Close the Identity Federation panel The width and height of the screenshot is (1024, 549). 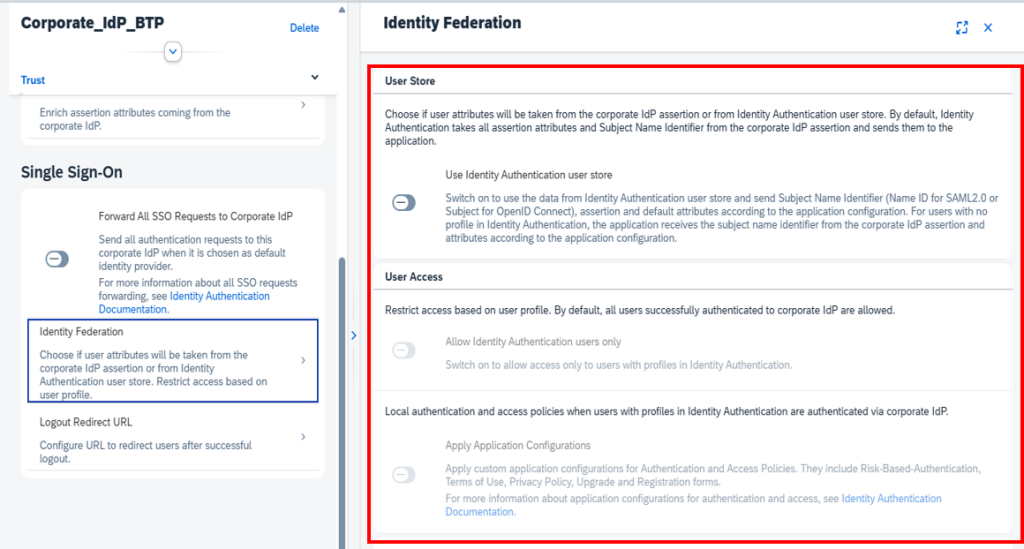pos(988,28)
